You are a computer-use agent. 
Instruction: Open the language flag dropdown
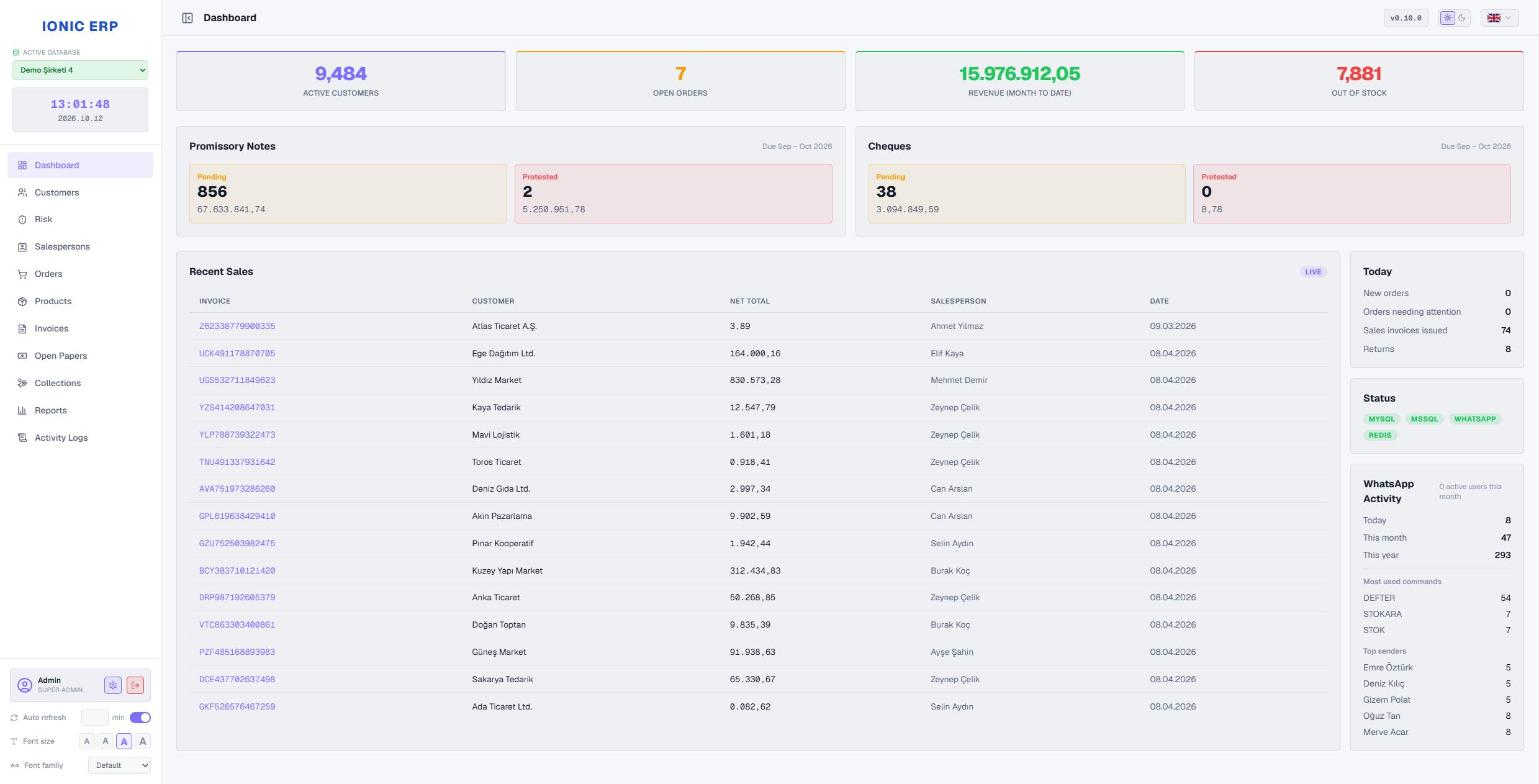point(1499,18)
